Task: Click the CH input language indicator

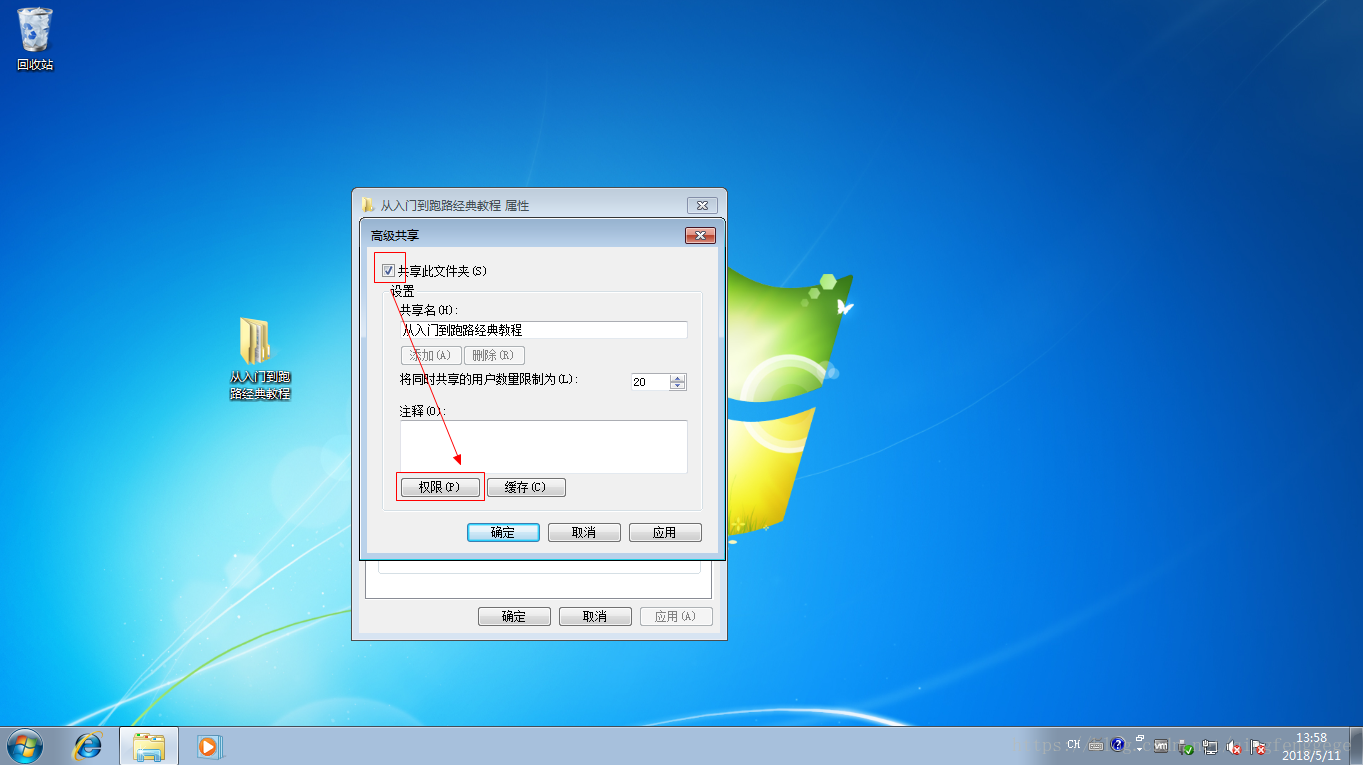Action: point(1074,744)
